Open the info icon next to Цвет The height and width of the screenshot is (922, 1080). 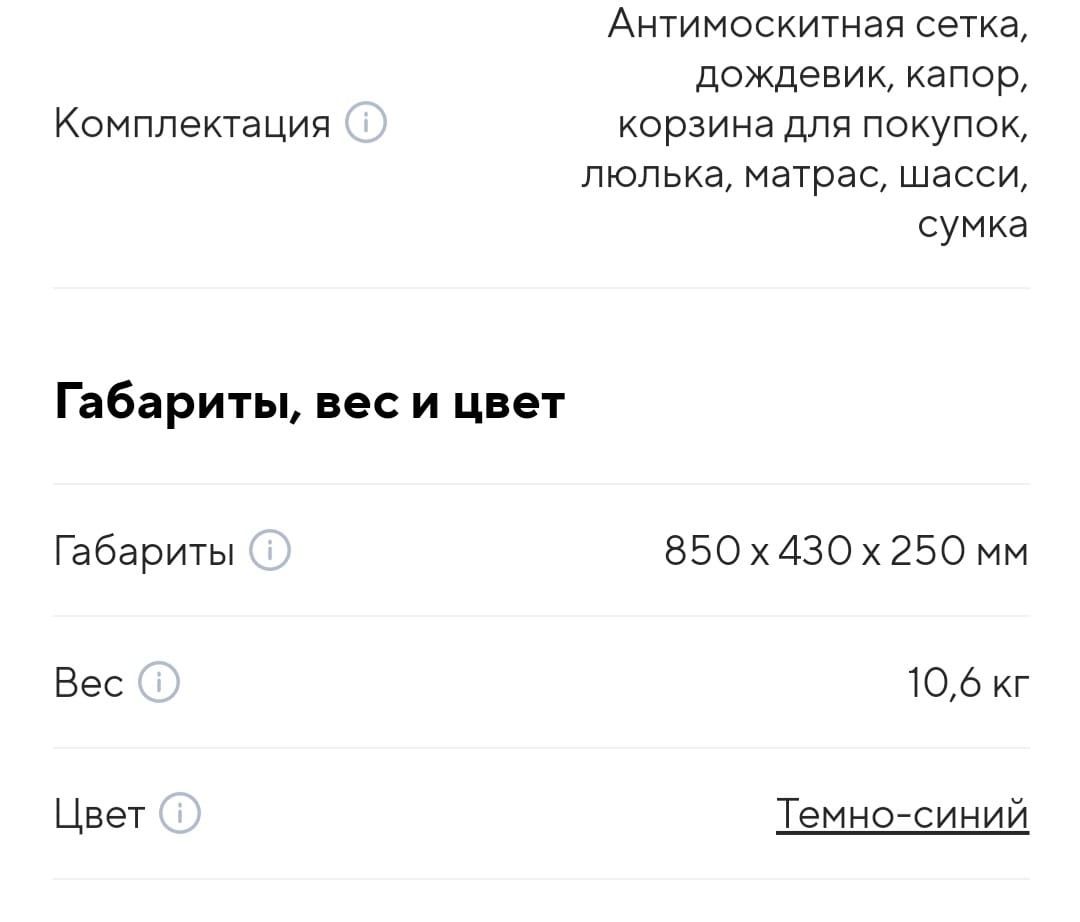[180, 813]
